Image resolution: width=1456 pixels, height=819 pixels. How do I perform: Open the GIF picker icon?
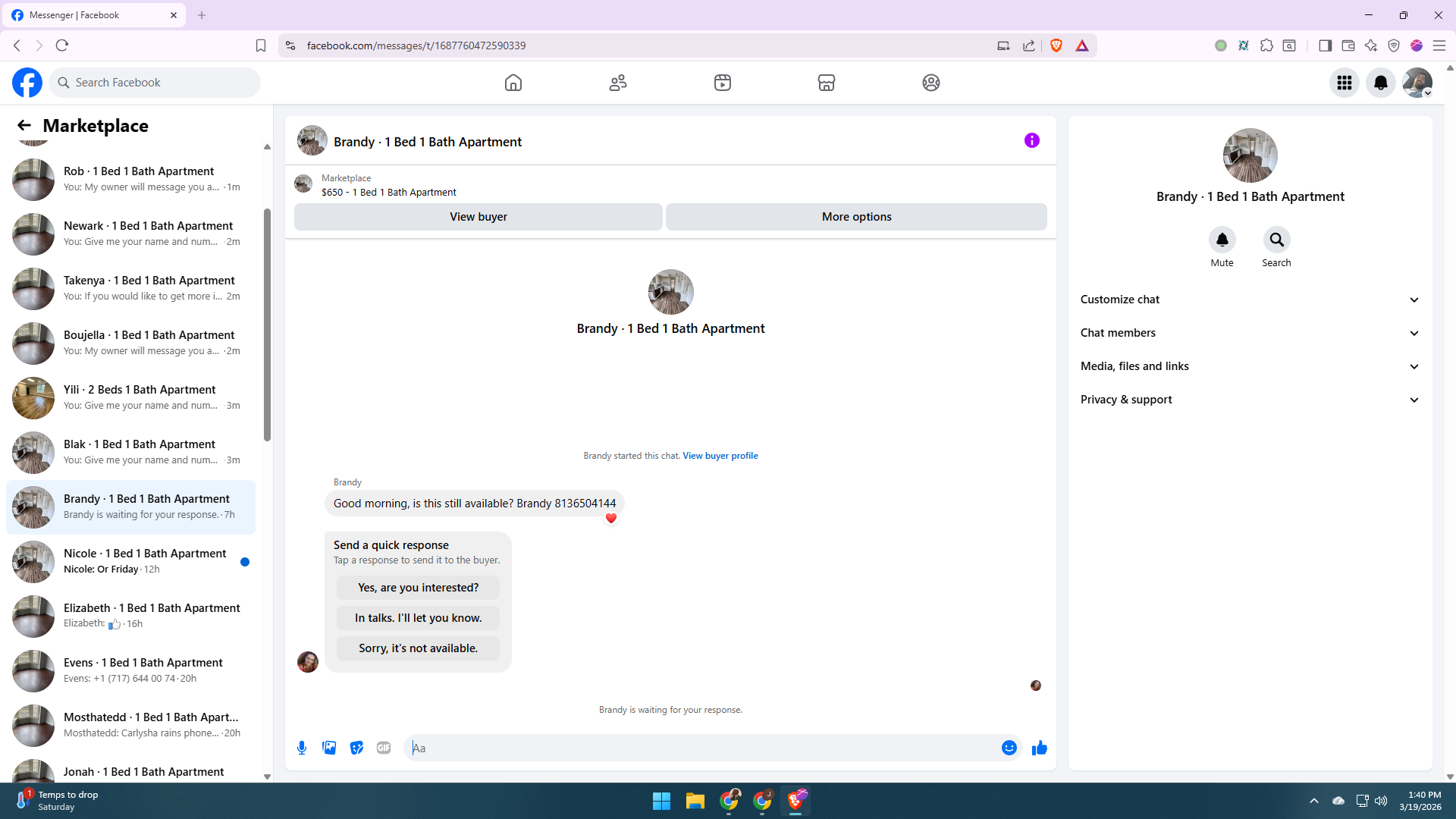(x=384, y=748)
